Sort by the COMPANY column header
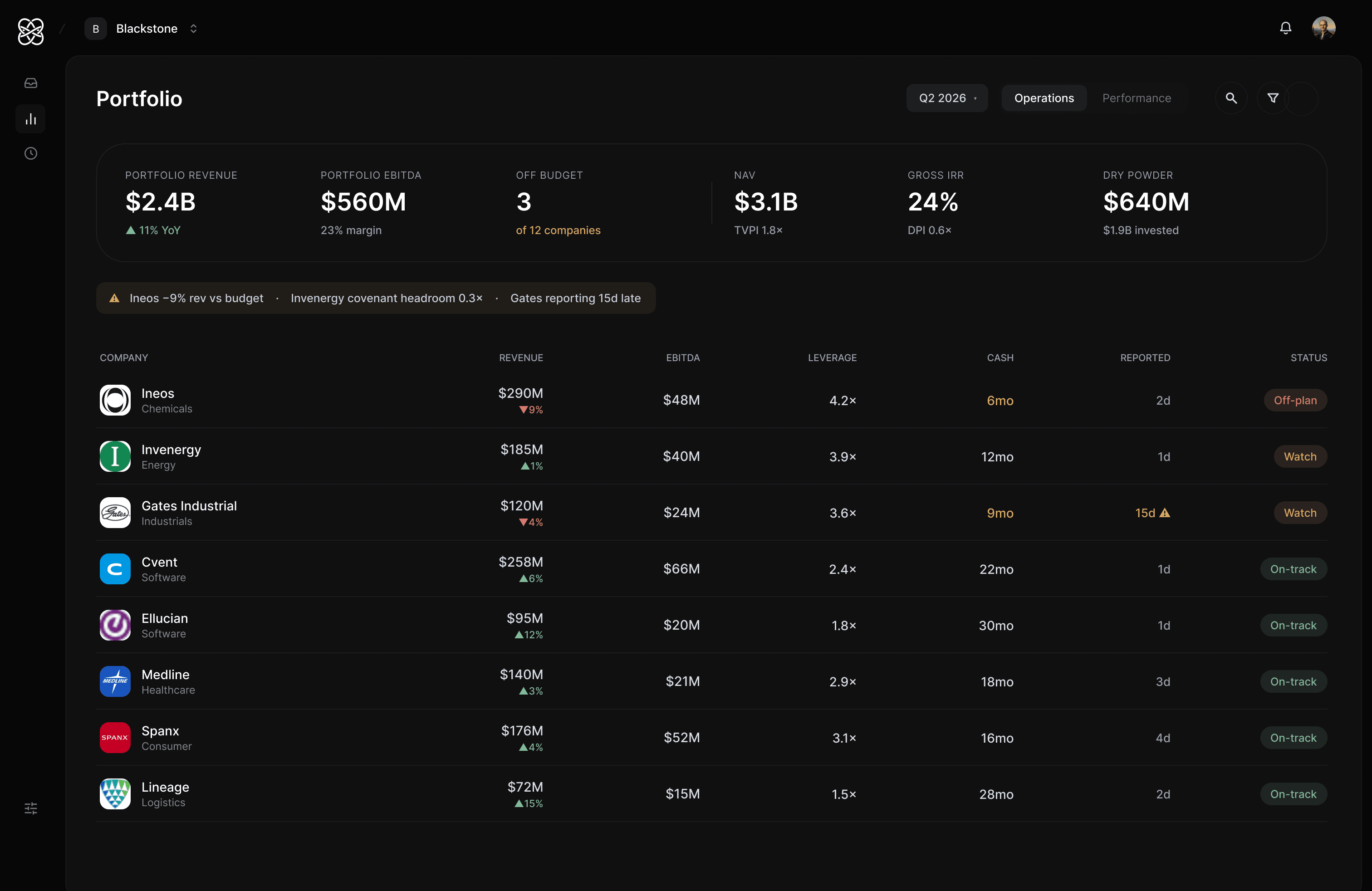 124,358
